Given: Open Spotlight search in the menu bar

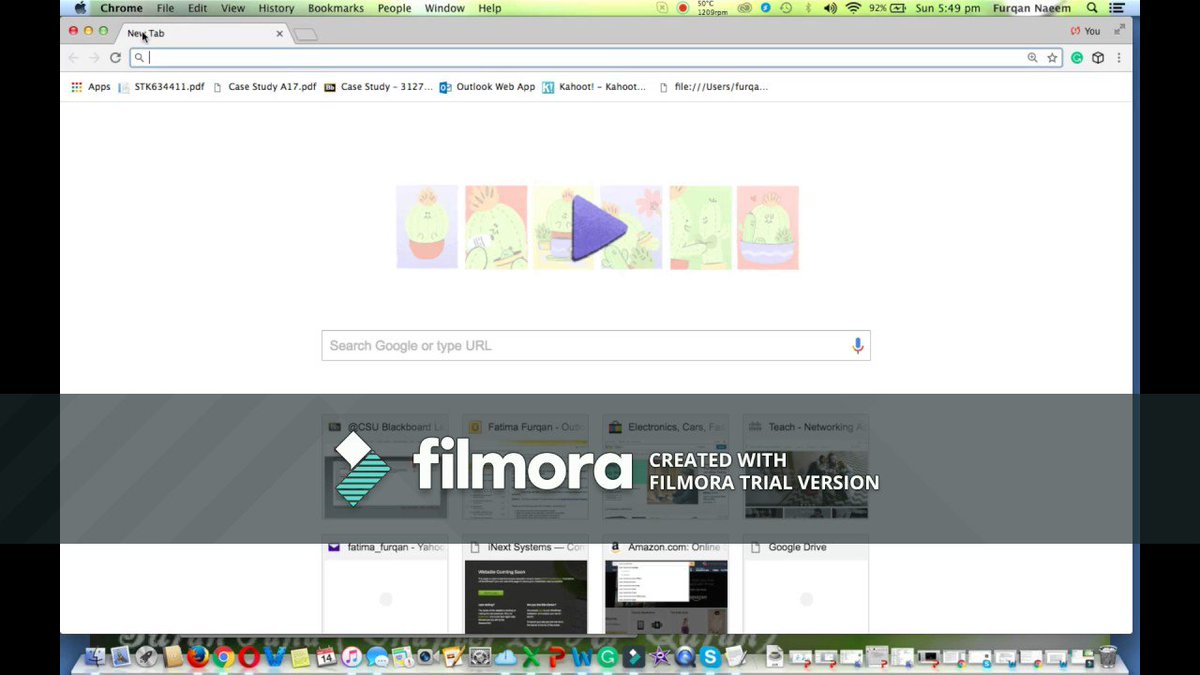Looking at the screenshot, I should tap(1092, 8).
